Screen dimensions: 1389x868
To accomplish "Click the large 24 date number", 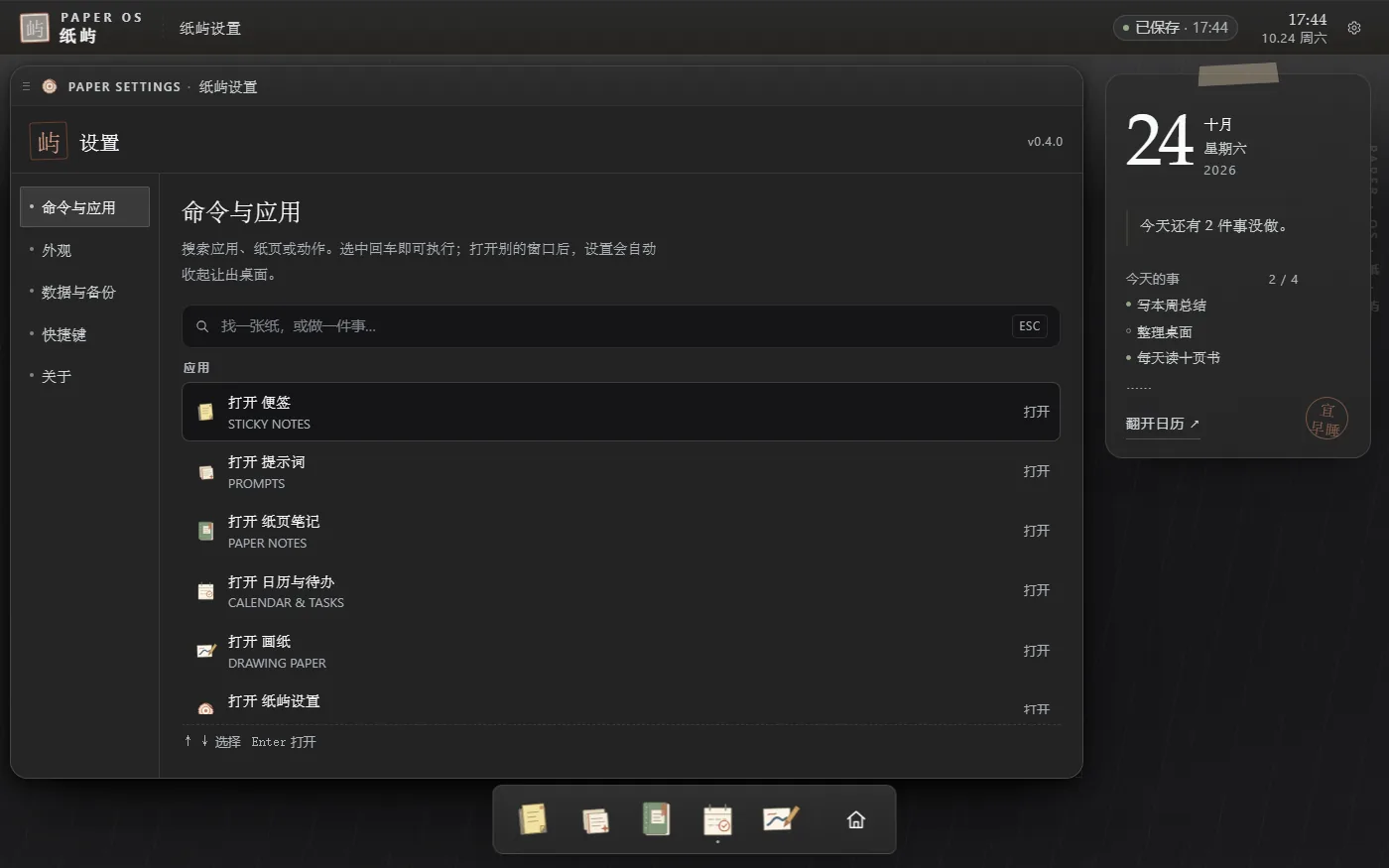I will coord(1160,141).
